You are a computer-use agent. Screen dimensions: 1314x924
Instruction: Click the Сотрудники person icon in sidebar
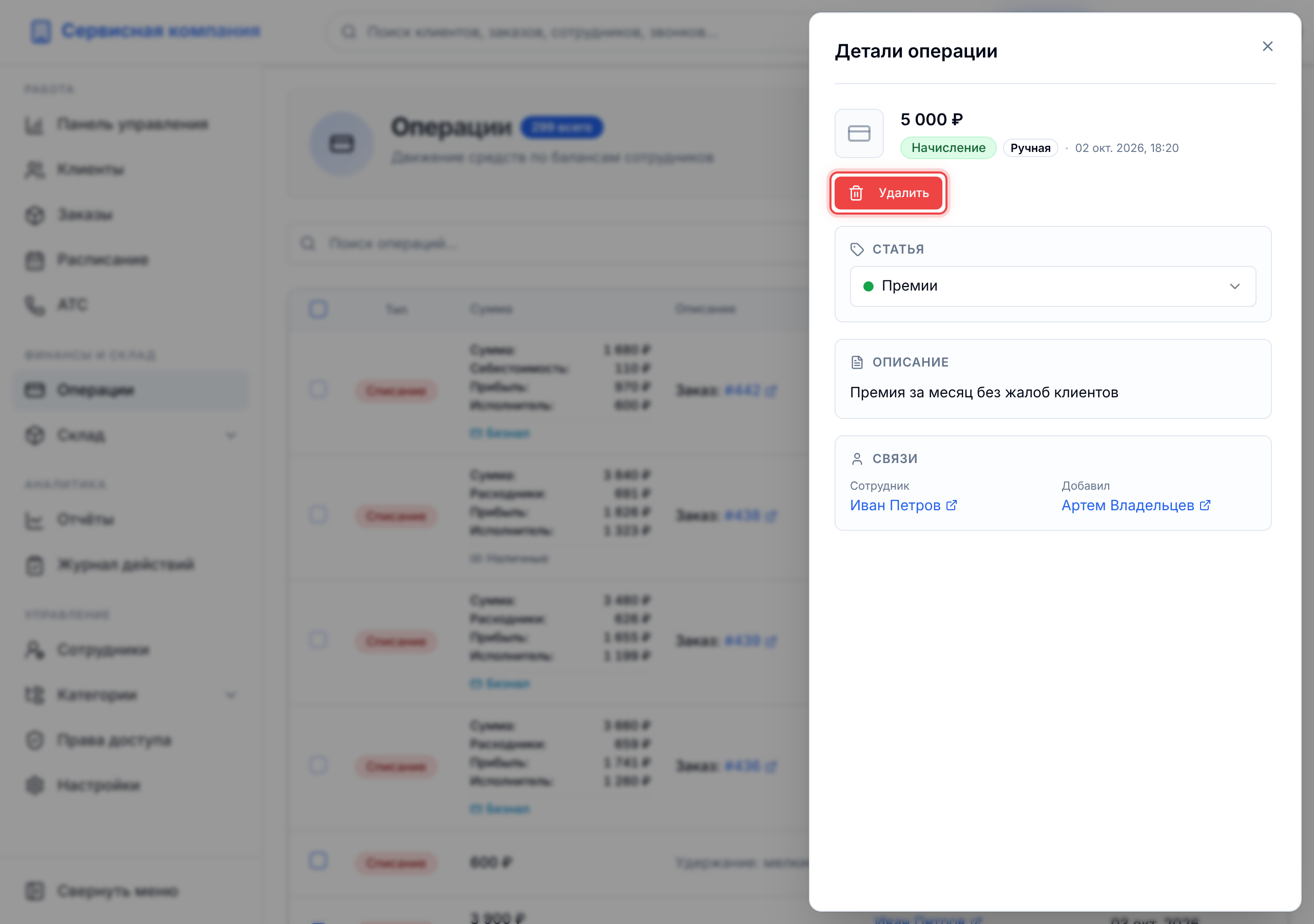pos(35,650)
